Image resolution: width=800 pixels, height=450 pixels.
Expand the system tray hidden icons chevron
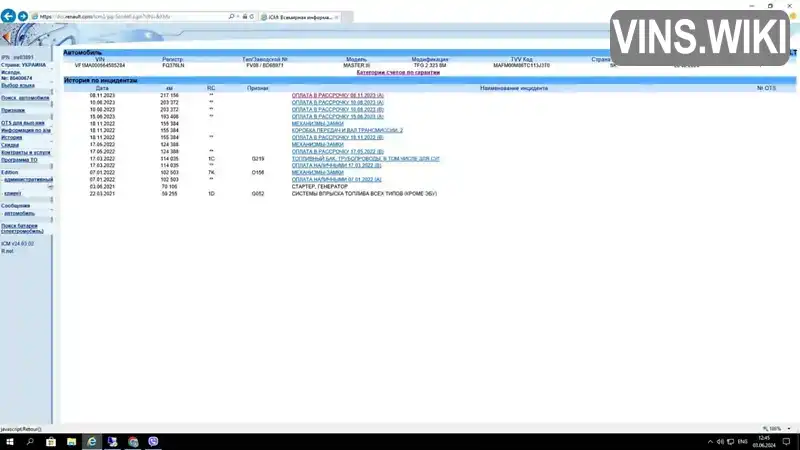[710, 442]
